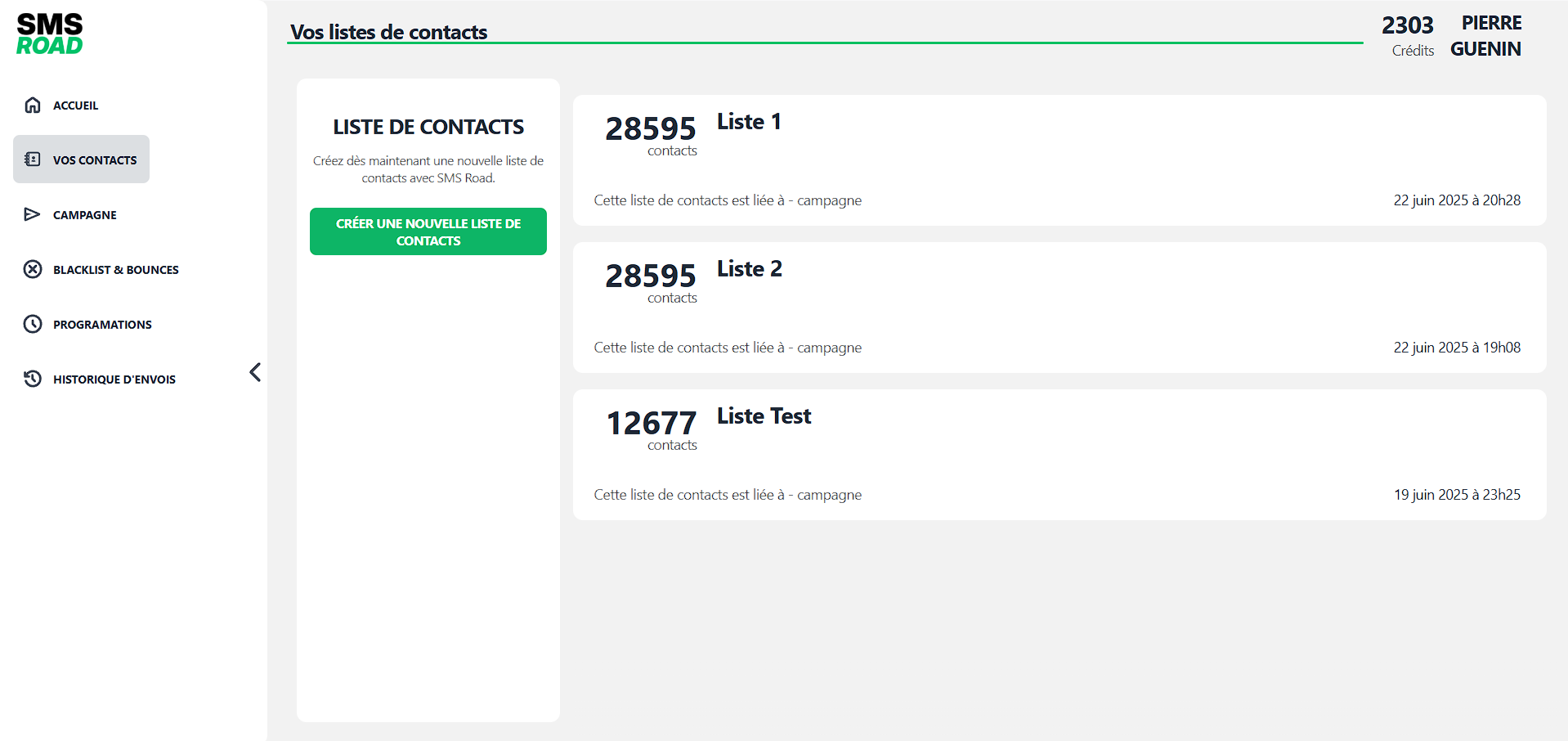Click the 12677 contacts count
The height and width of the screenshot is (741, 1568).
tap(651, 424)
